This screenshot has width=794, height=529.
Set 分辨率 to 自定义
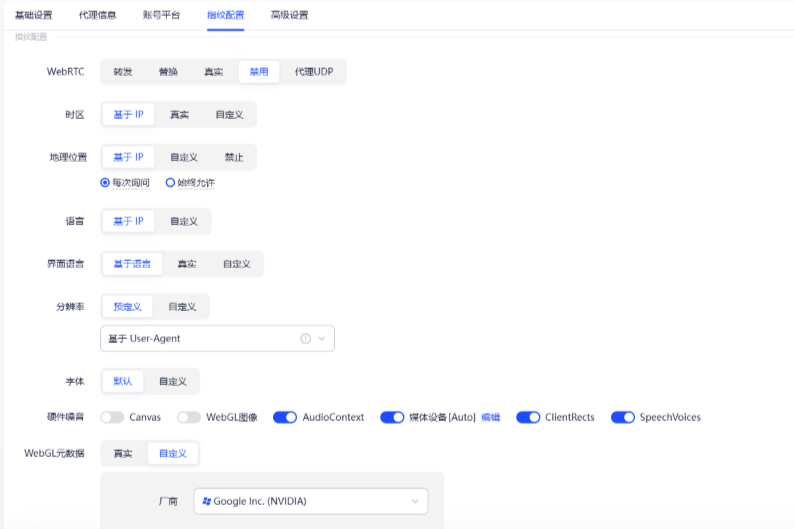(182, 307)
